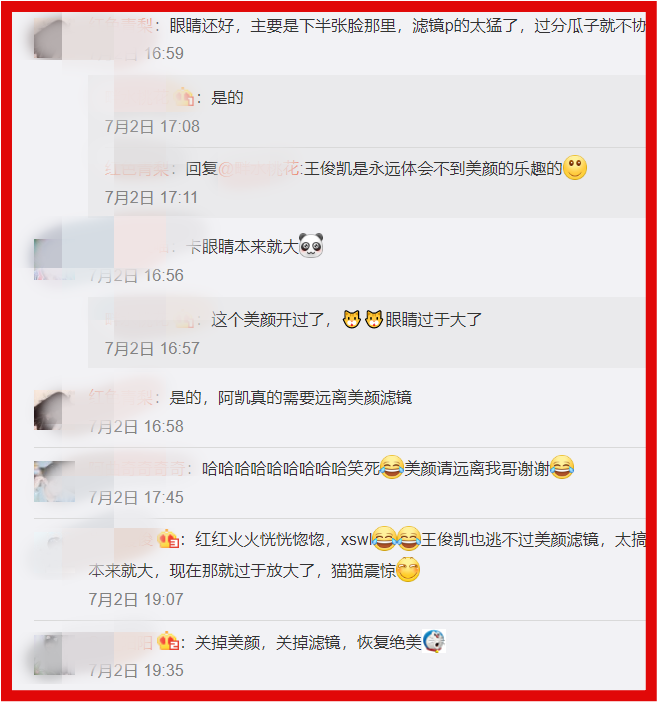Click the blushing emoji after 猫猫震惊

[x=408, y=569]
